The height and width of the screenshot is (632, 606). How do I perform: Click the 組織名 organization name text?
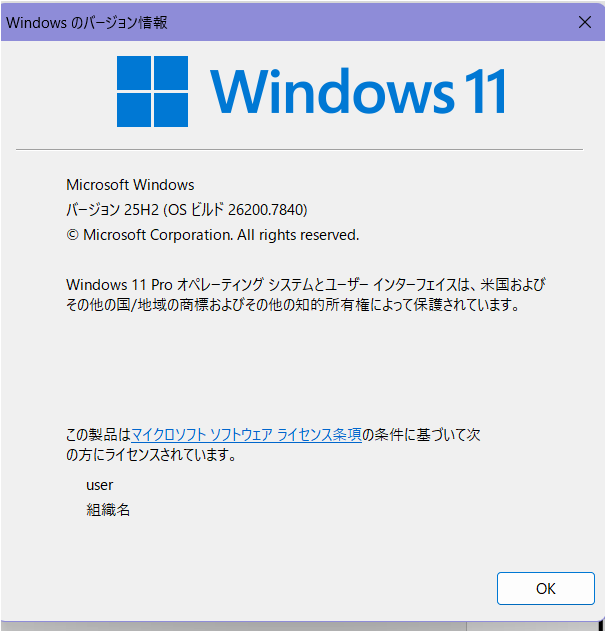(x=108, y=510)
